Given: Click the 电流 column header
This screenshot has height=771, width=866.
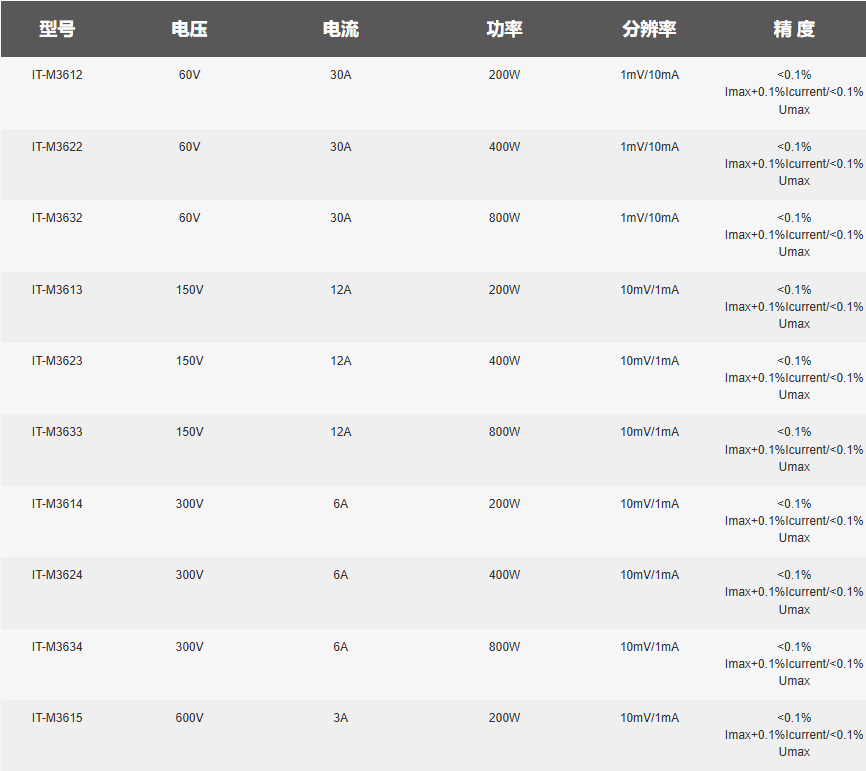Looking at the screenshot, I should point(341,29).
